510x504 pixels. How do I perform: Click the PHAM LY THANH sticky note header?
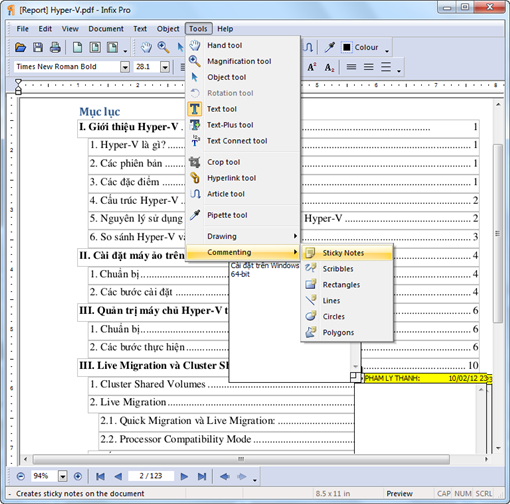click(425, 378)
